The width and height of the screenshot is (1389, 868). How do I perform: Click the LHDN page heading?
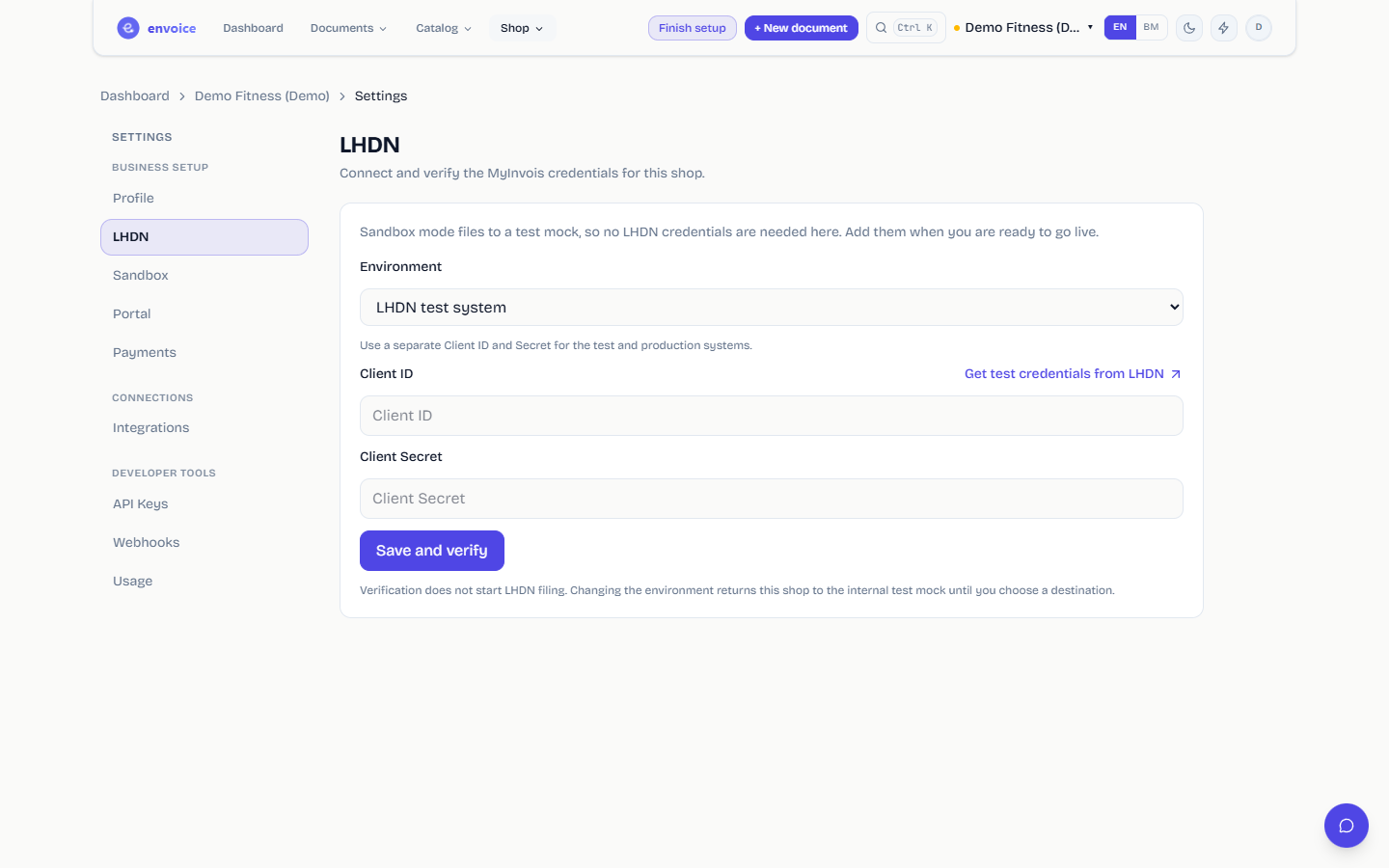[369, 146]
